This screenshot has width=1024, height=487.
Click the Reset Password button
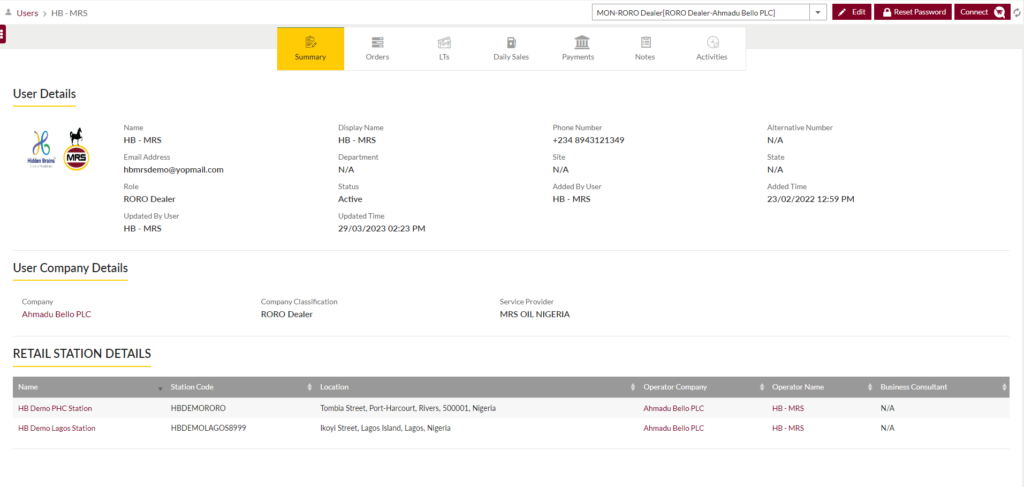pyautogui.click(x=913, y=12)
